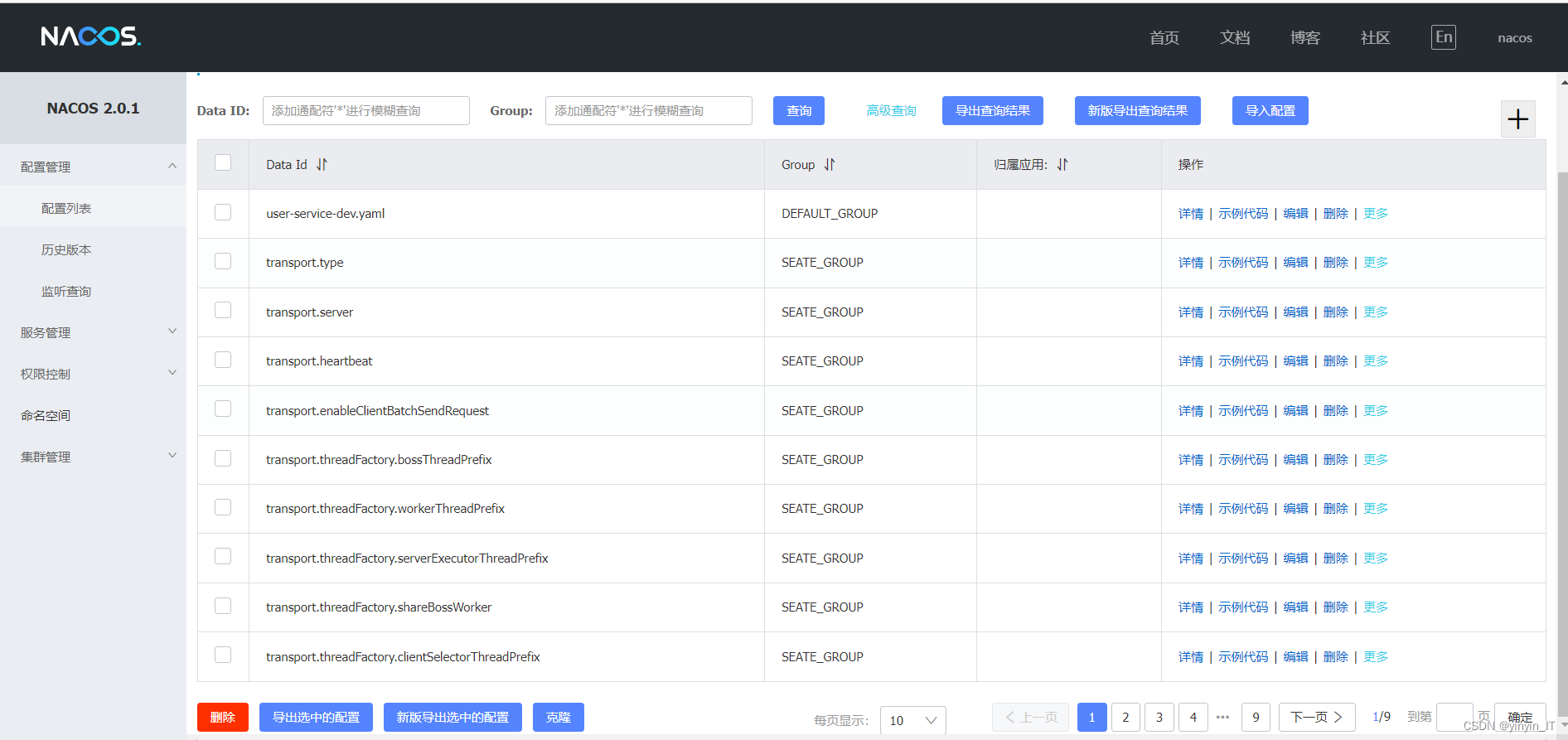Open 更多 menu for transport.type

1376,263
